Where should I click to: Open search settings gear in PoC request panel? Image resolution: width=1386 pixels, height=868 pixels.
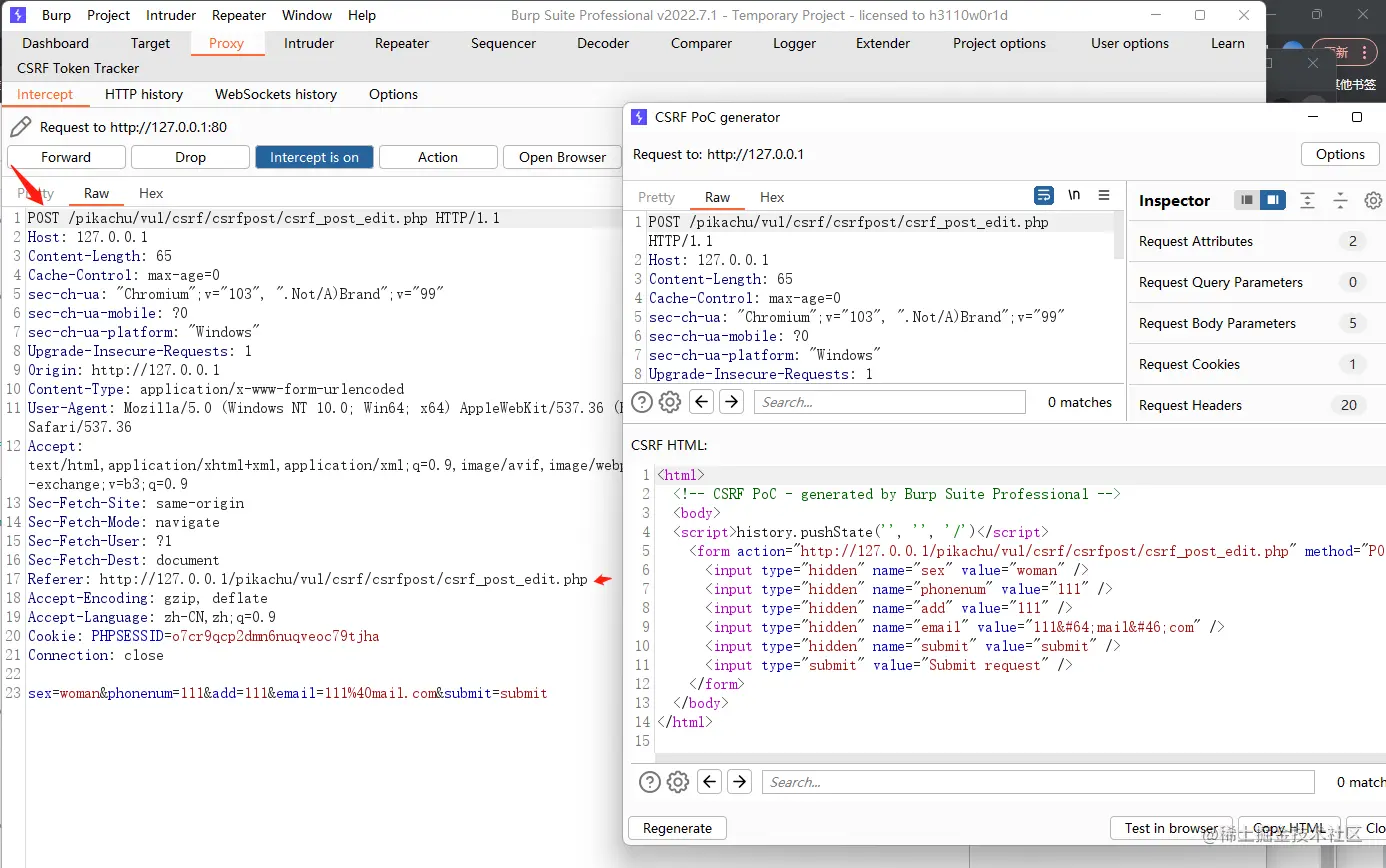(670, 402)
